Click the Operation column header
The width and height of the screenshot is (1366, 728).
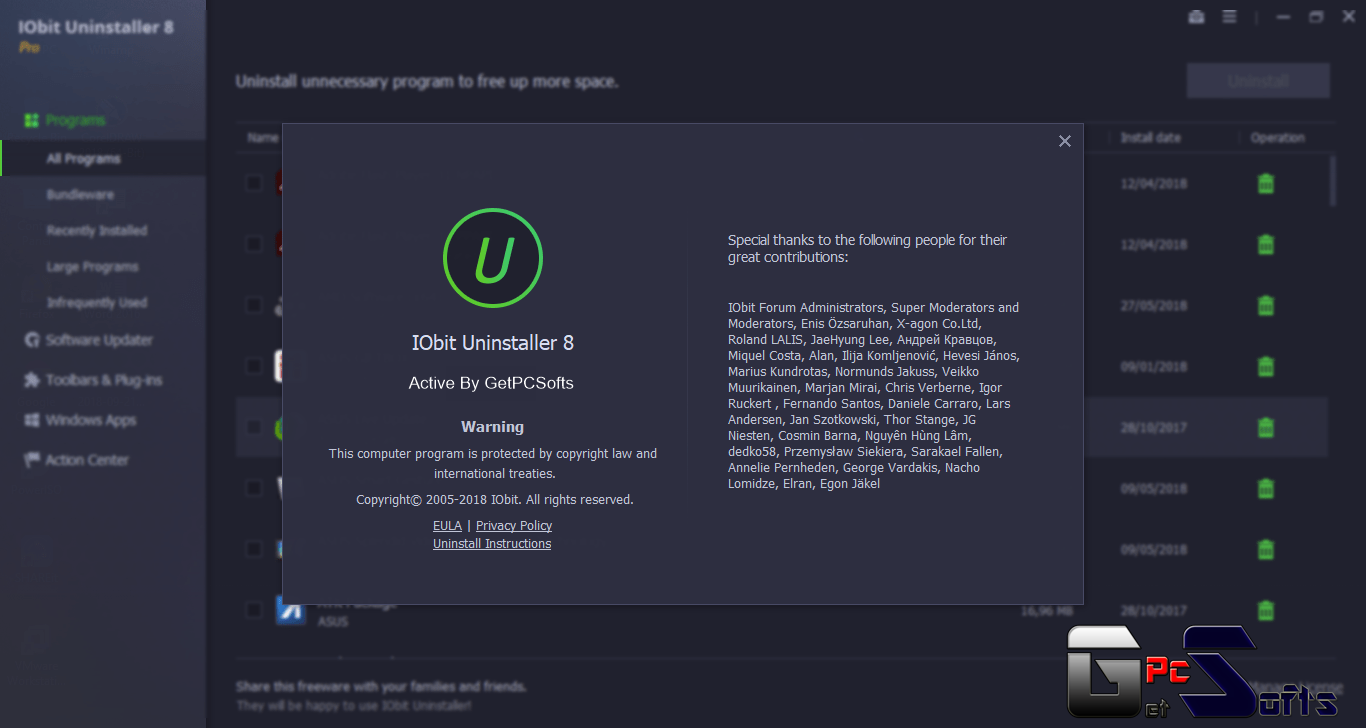tap(1277, 138)
